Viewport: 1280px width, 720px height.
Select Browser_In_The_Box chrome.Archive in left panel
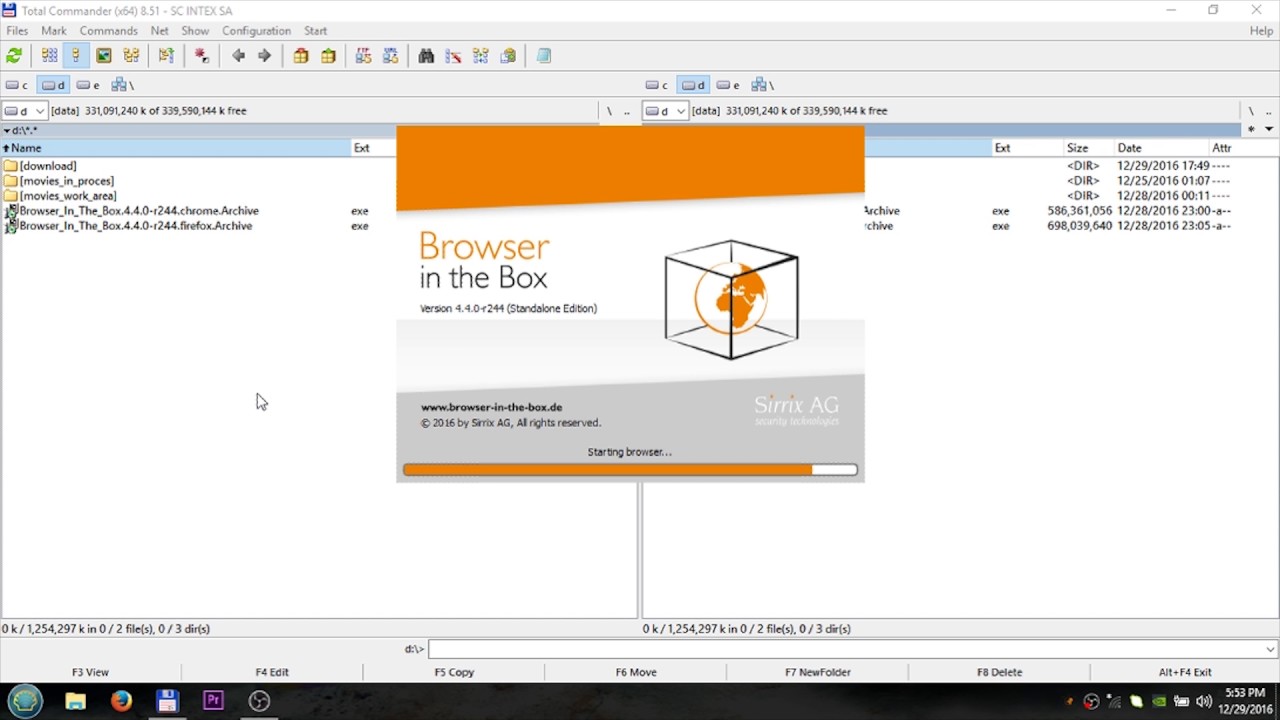(139, 211)
